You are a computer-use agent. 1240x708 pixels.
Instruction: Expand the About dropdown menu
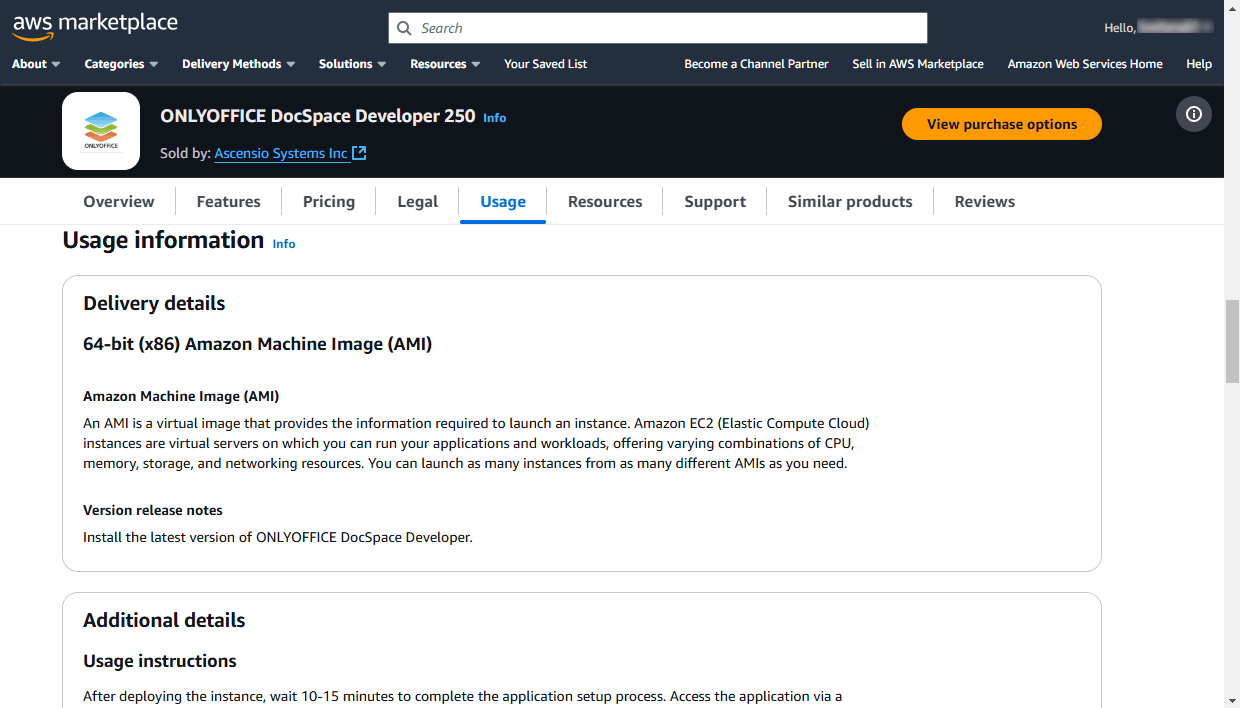tap(36, 64)
